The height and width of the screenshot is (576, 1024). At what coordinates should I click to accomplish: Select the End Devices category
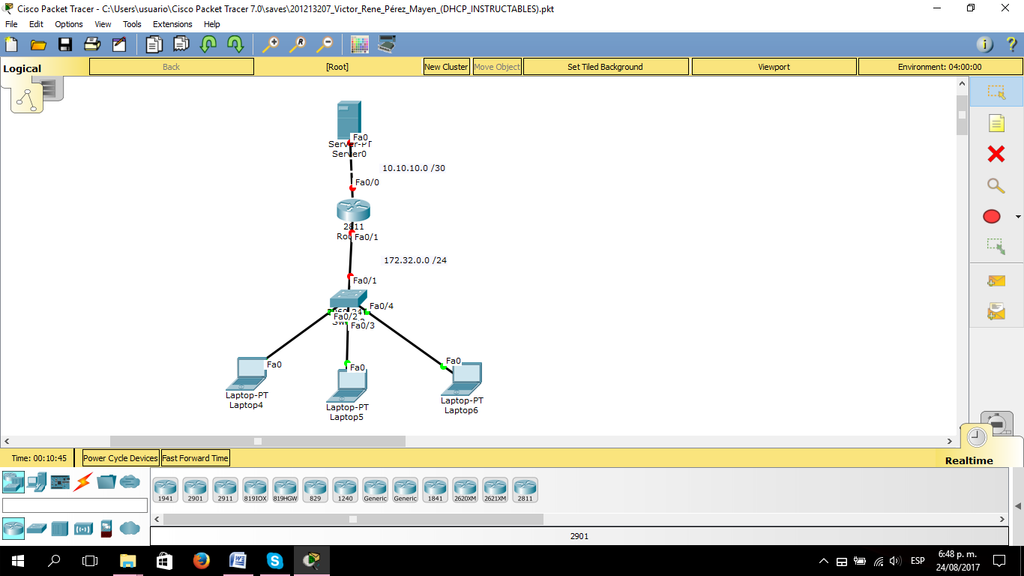coord(37,482)
